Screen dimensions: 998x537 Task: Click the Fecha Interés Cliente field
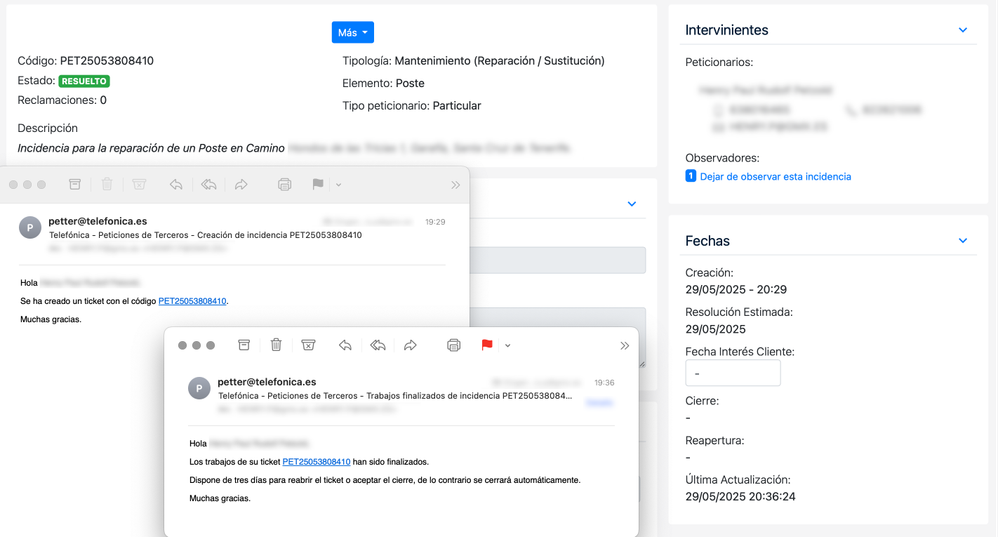[x=732, y=373]
